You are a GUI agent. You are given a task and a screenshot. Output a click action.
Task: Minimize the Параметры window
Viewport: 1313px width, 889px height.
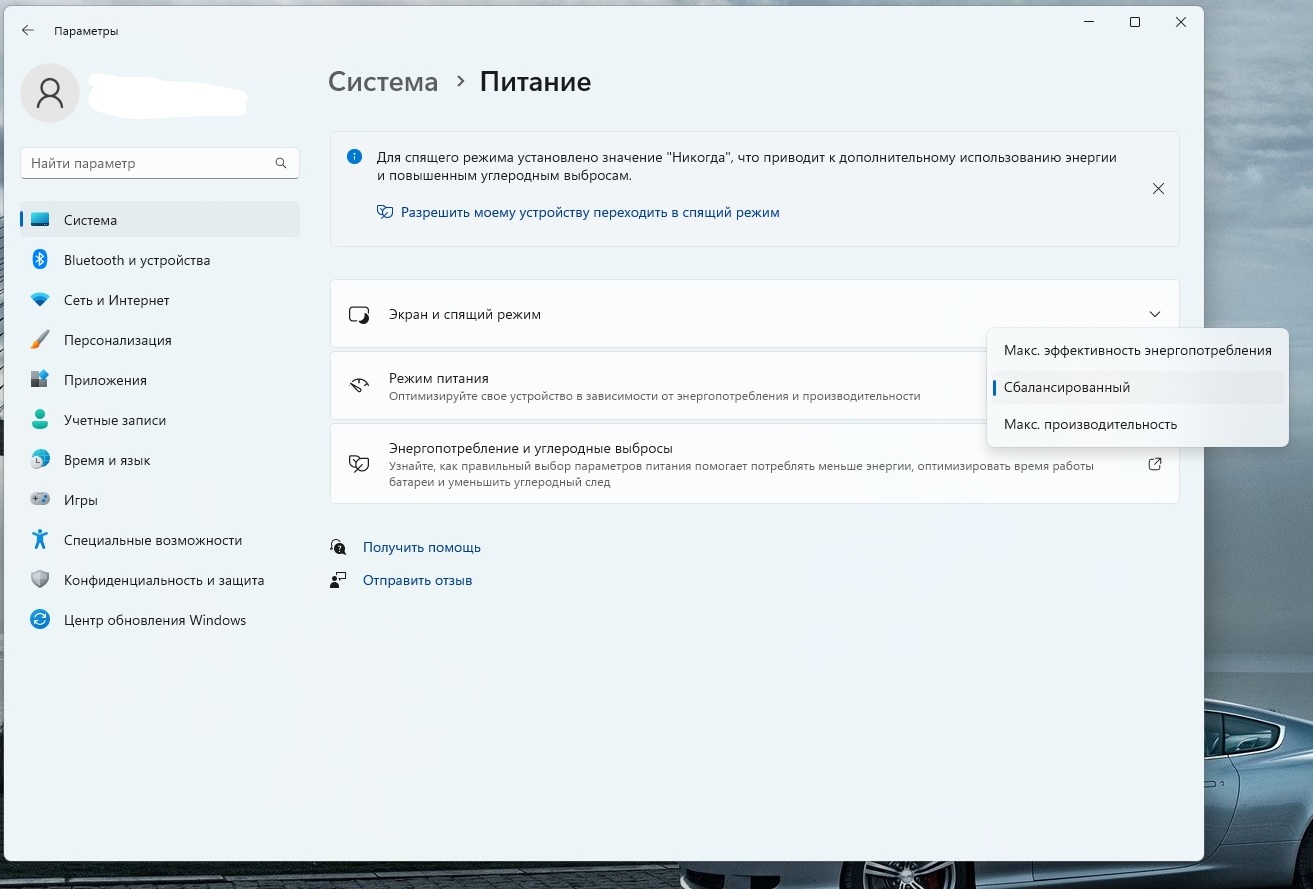click(x=1089, y=22)
